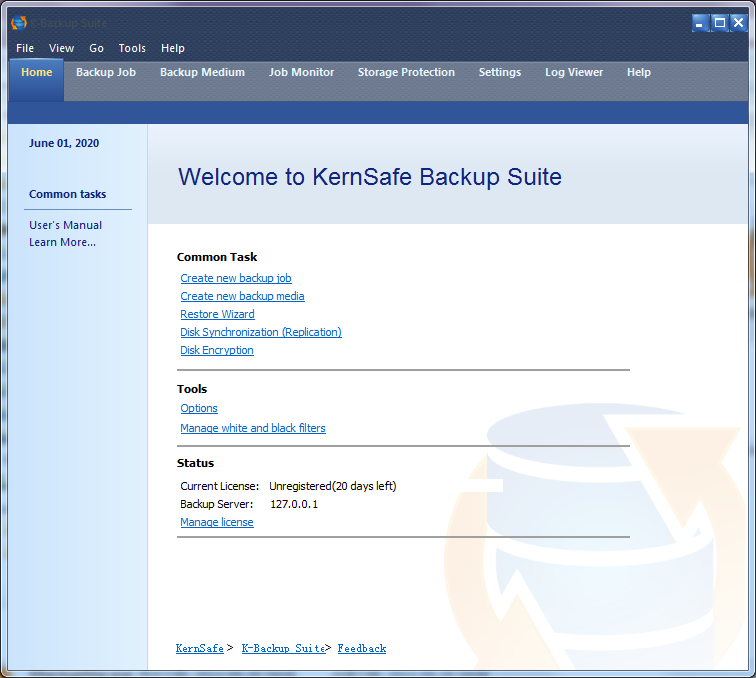Viewport: 756px width, 678px height.
Task: Open Disk Synchronization (Replication)
Action: (261, 332)
